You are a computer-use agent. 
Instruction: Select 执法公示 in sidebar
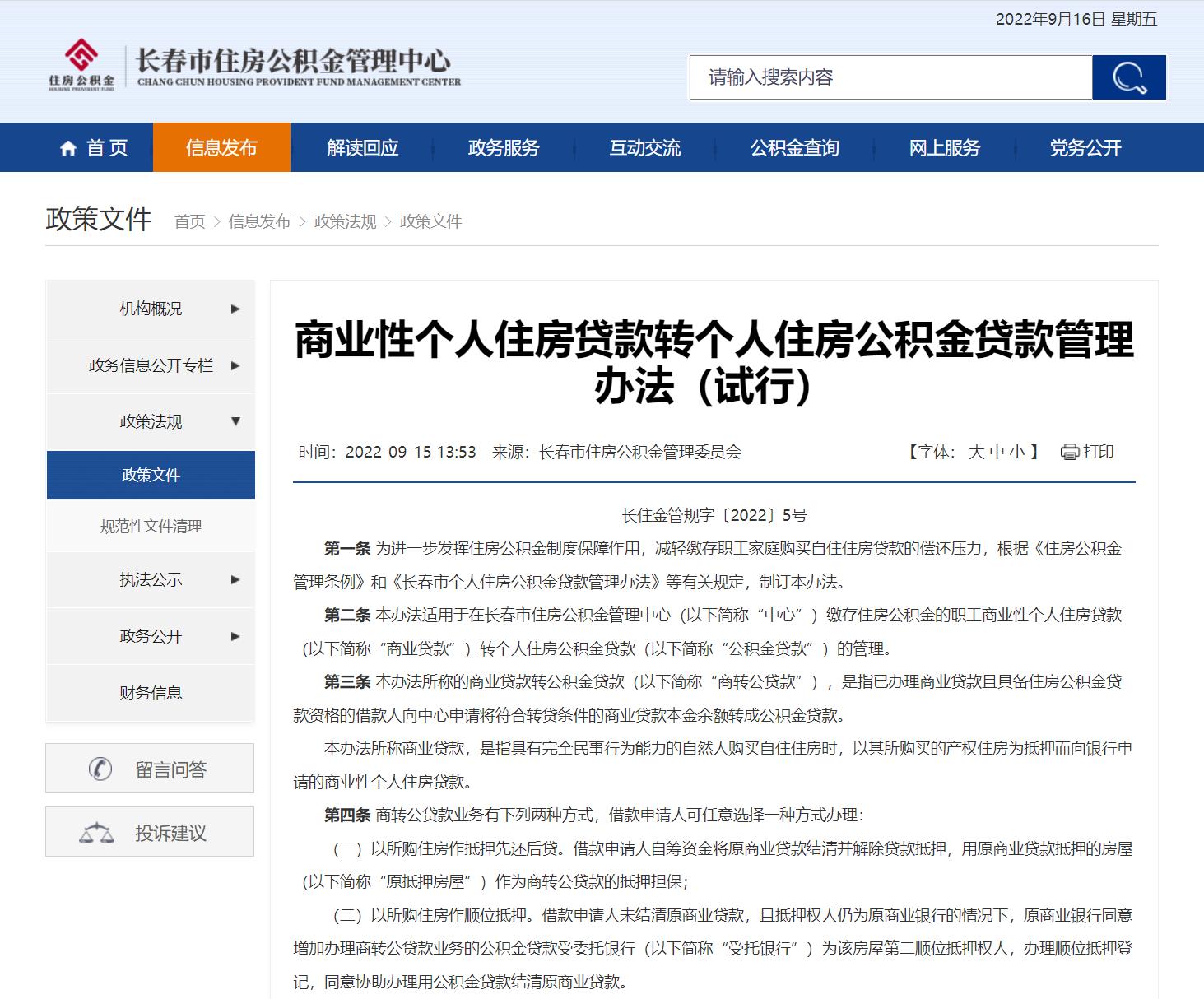point(151,579)
